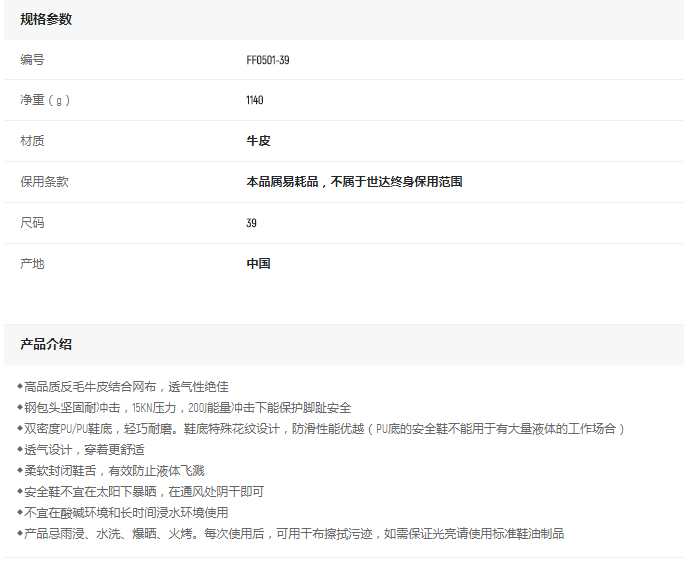684x569 pixels.
Task: Select the origin value 中国
Action: click(258, 264)
